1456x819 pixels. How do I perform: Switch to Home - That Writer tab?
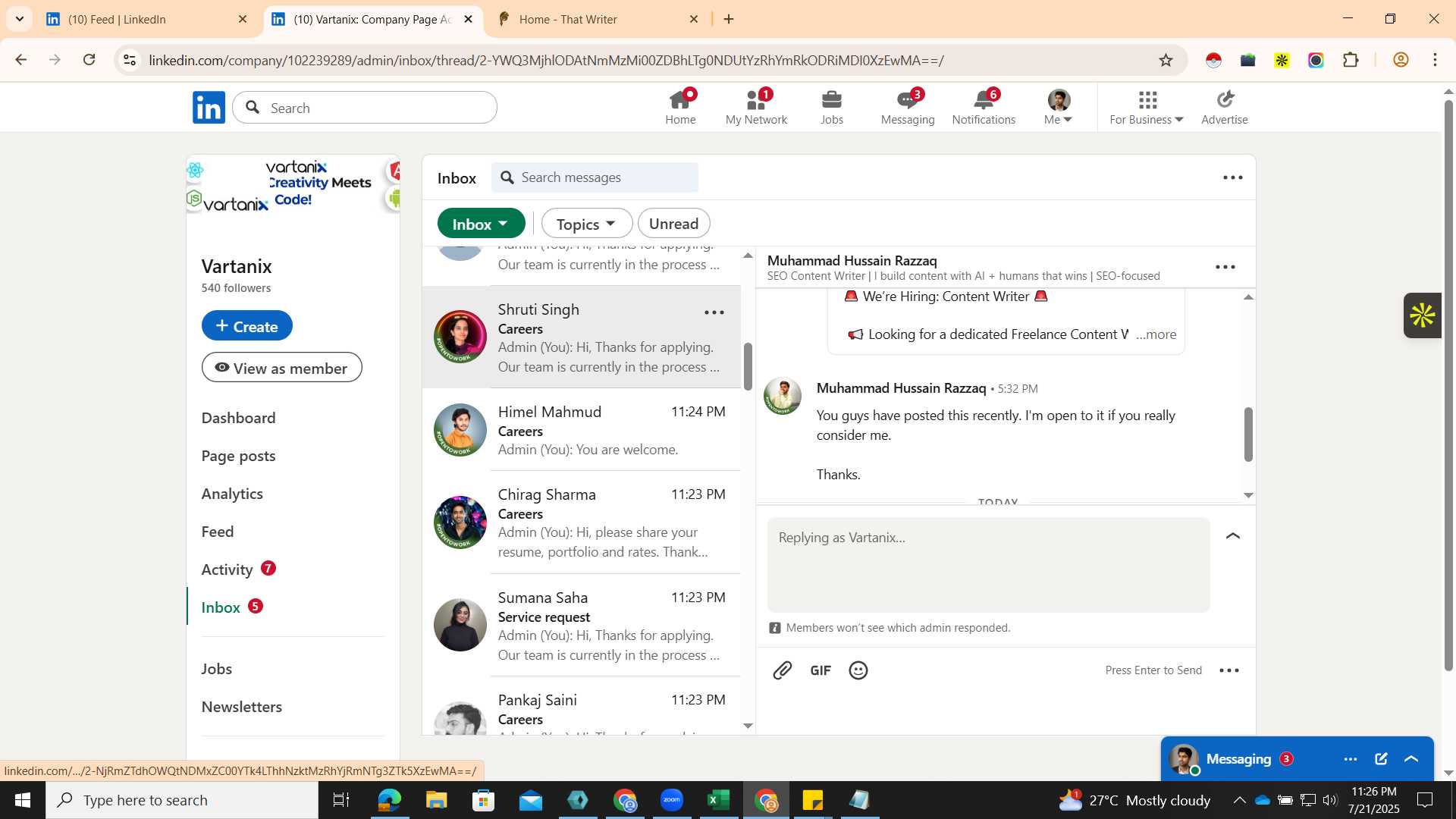click(x=597, y=19)
